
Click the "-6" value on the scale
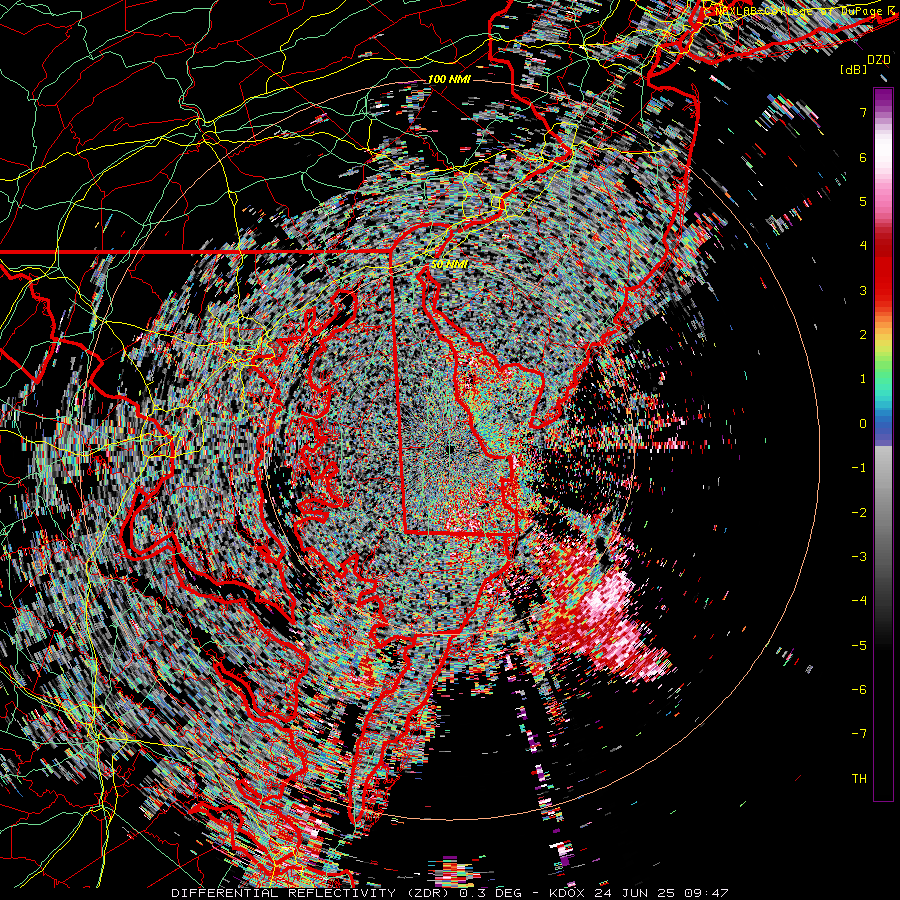coord(859,690)
